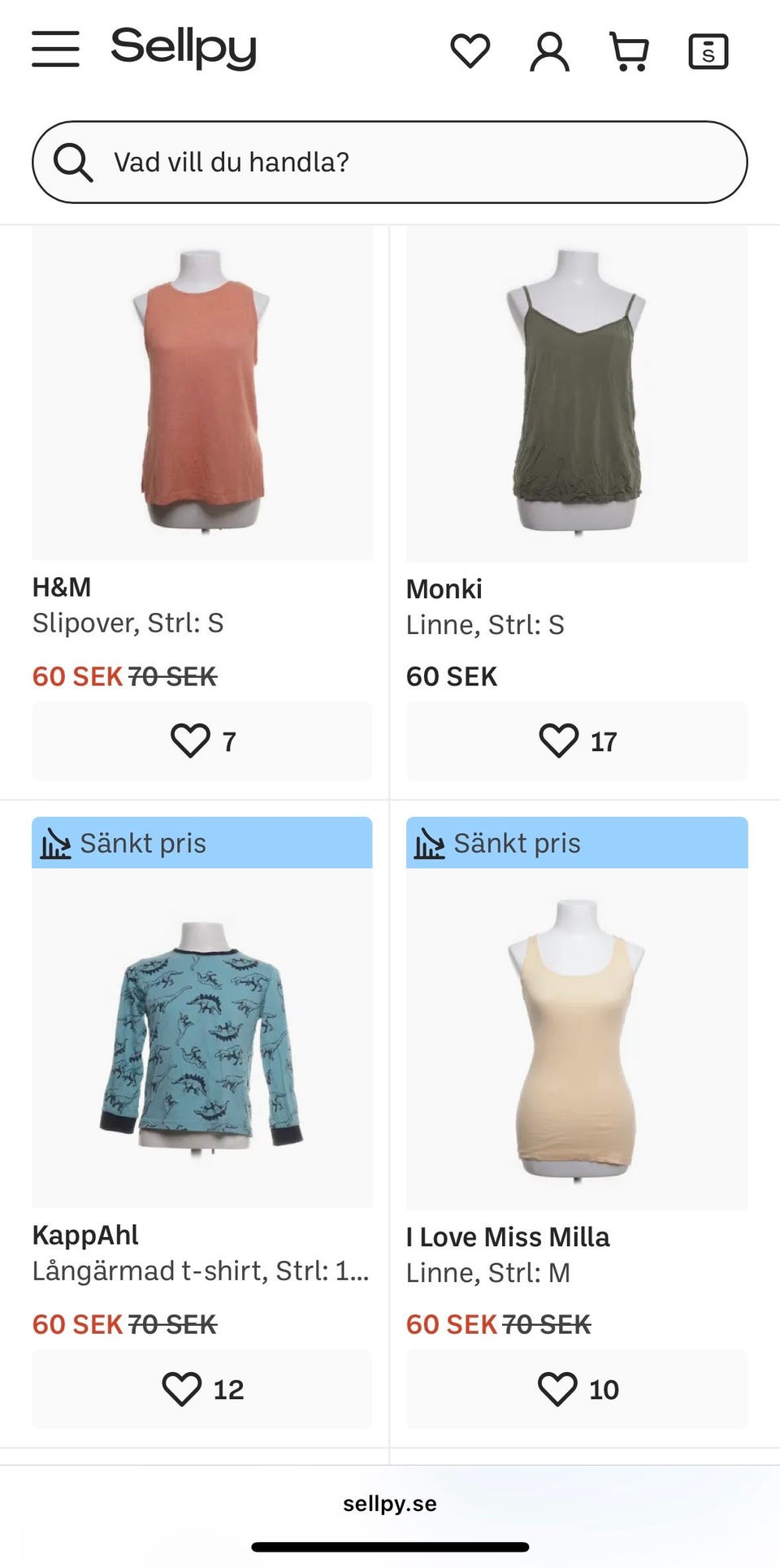Open the beige I Love Miss Milla top photo
Image resolution: width=780 pixels, height=1568 pixels.
point(576,1036)
